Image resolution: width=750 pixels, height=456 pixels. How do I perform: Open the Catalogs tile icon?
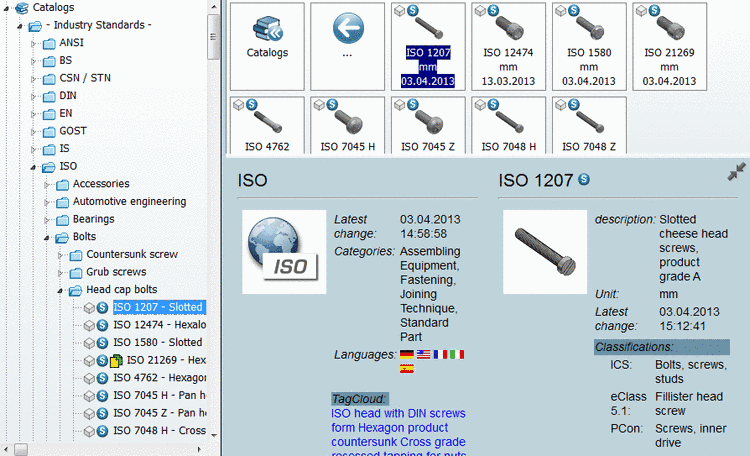coord(267,29)
